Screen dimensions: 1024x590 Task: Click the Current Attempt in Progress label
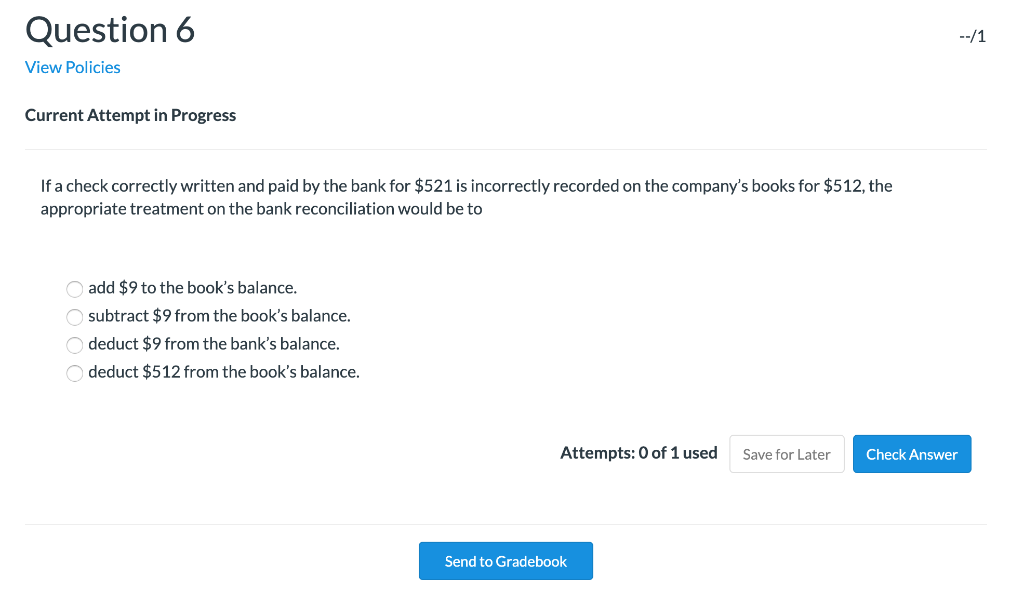coord(130,115)
